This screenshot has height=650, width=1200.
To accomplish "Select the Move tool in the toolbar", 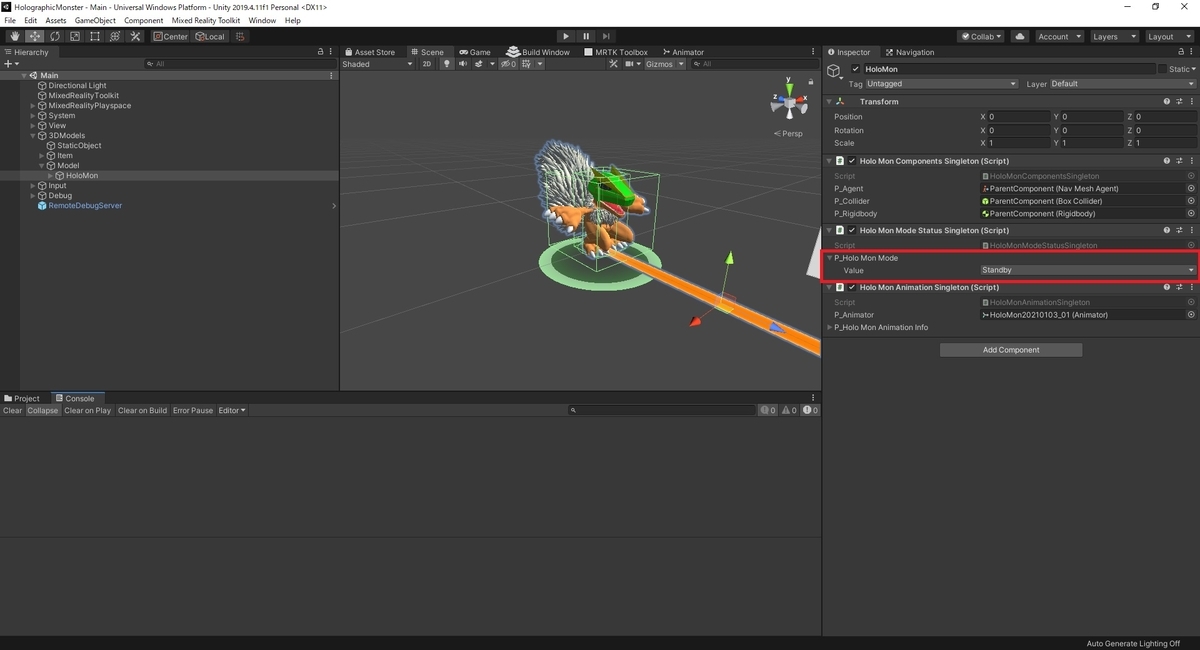I will coord(34,36).
